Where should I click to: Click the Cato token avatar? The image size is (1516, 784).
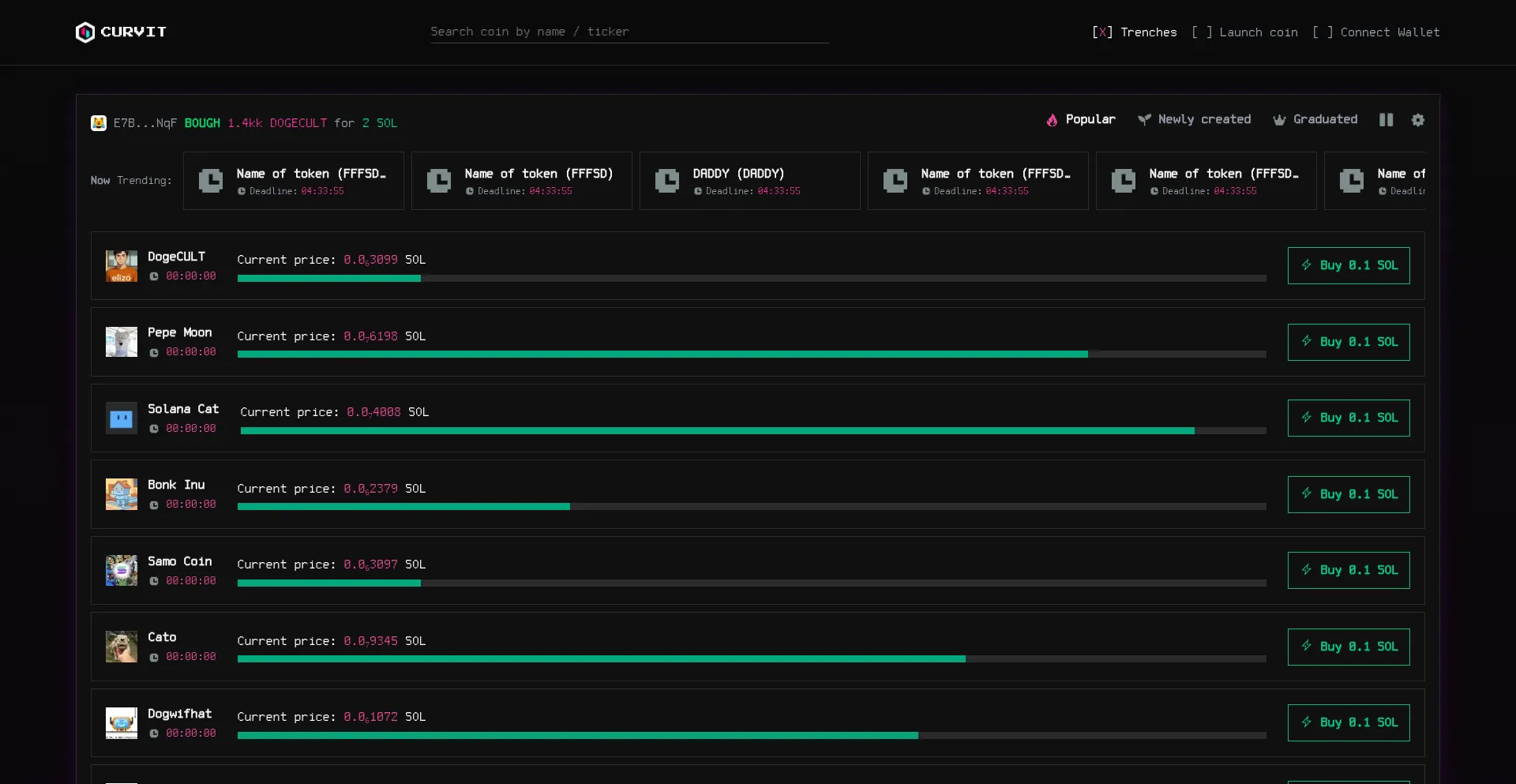click(x=122, y=647)
